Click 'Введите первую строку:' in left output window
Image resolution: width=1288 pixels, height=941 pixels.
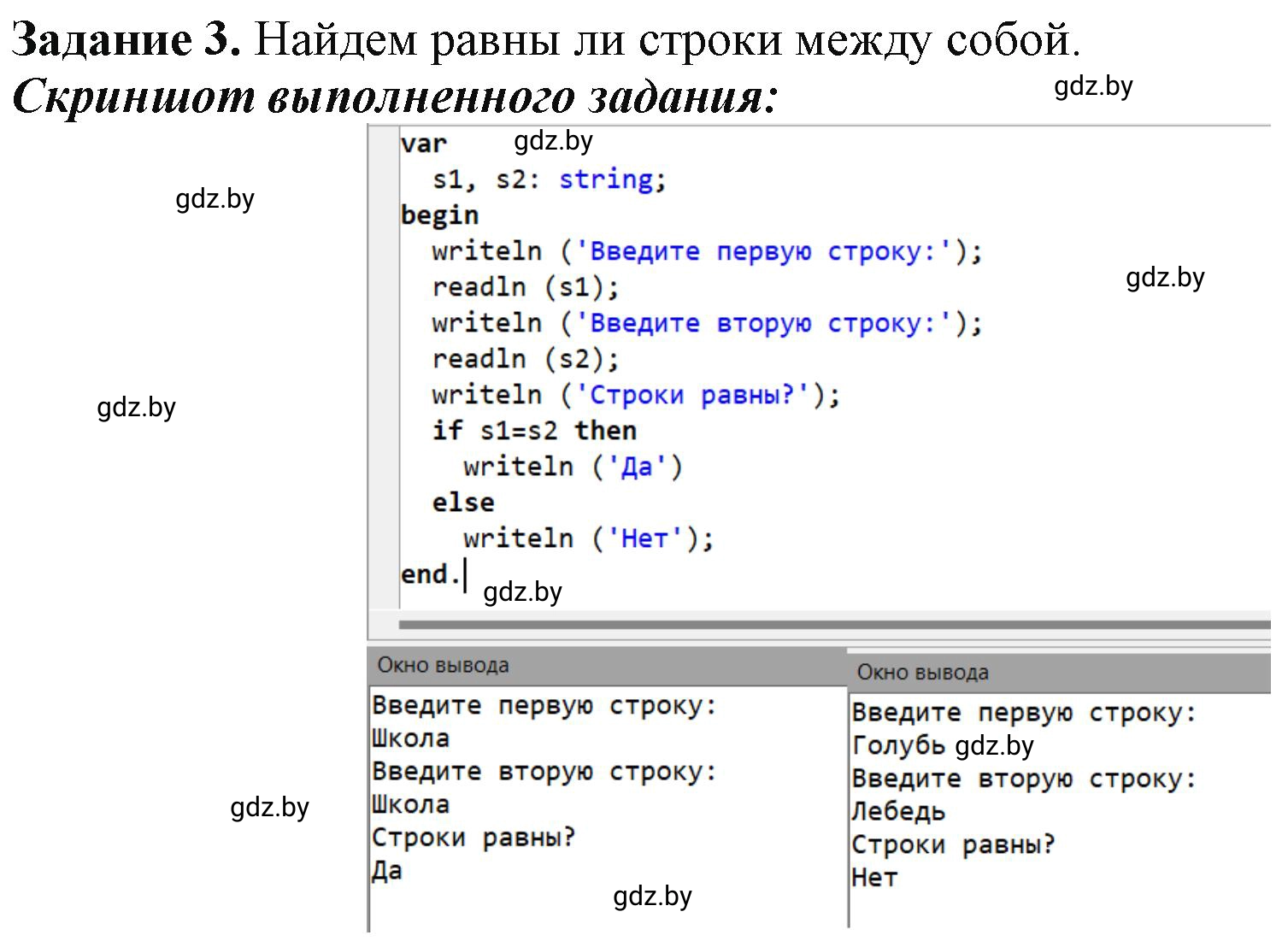tap(544, 706)
